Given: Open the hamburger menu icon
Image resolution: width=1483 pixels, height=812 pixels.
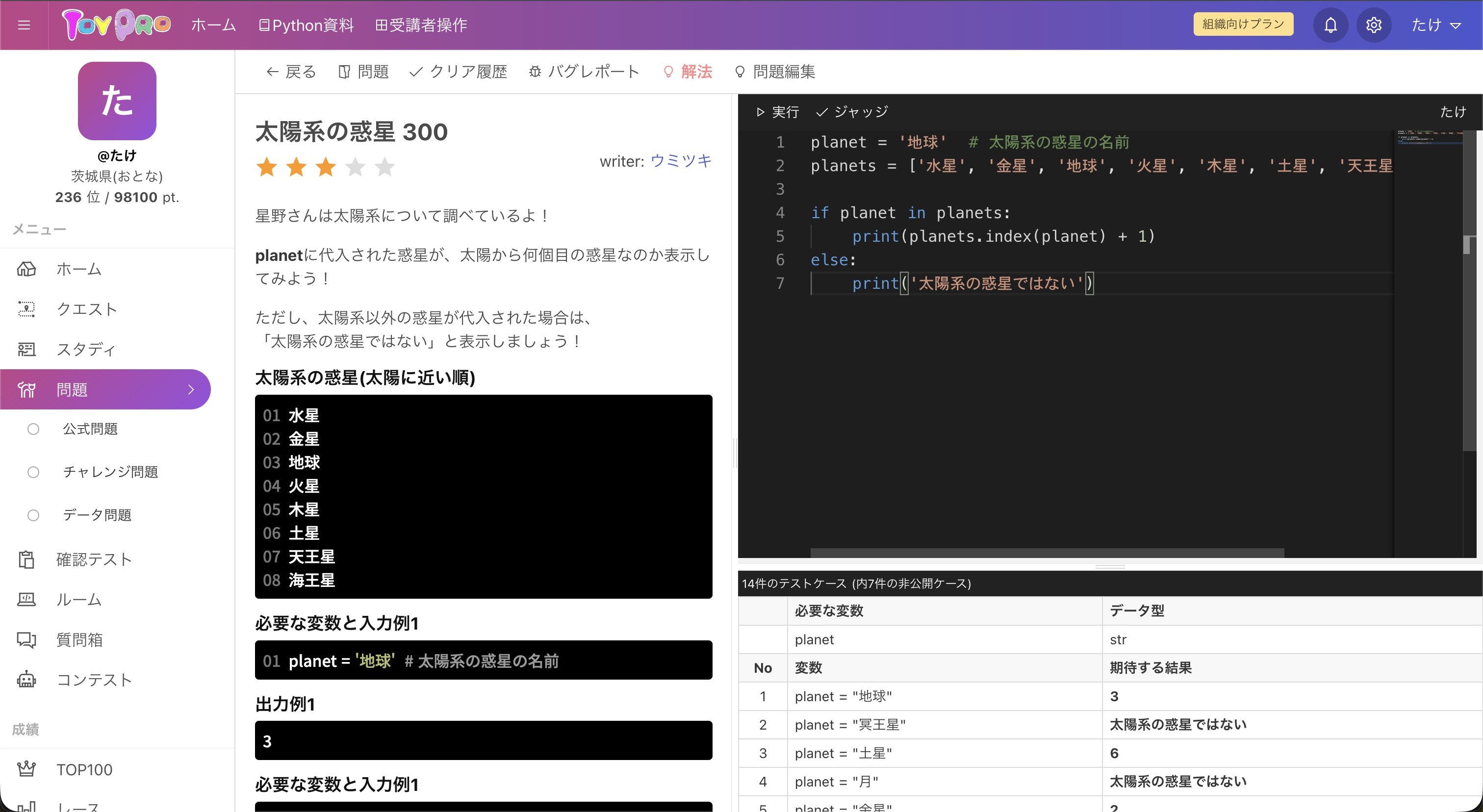Looking at the screenshot, I should point(24,25).
